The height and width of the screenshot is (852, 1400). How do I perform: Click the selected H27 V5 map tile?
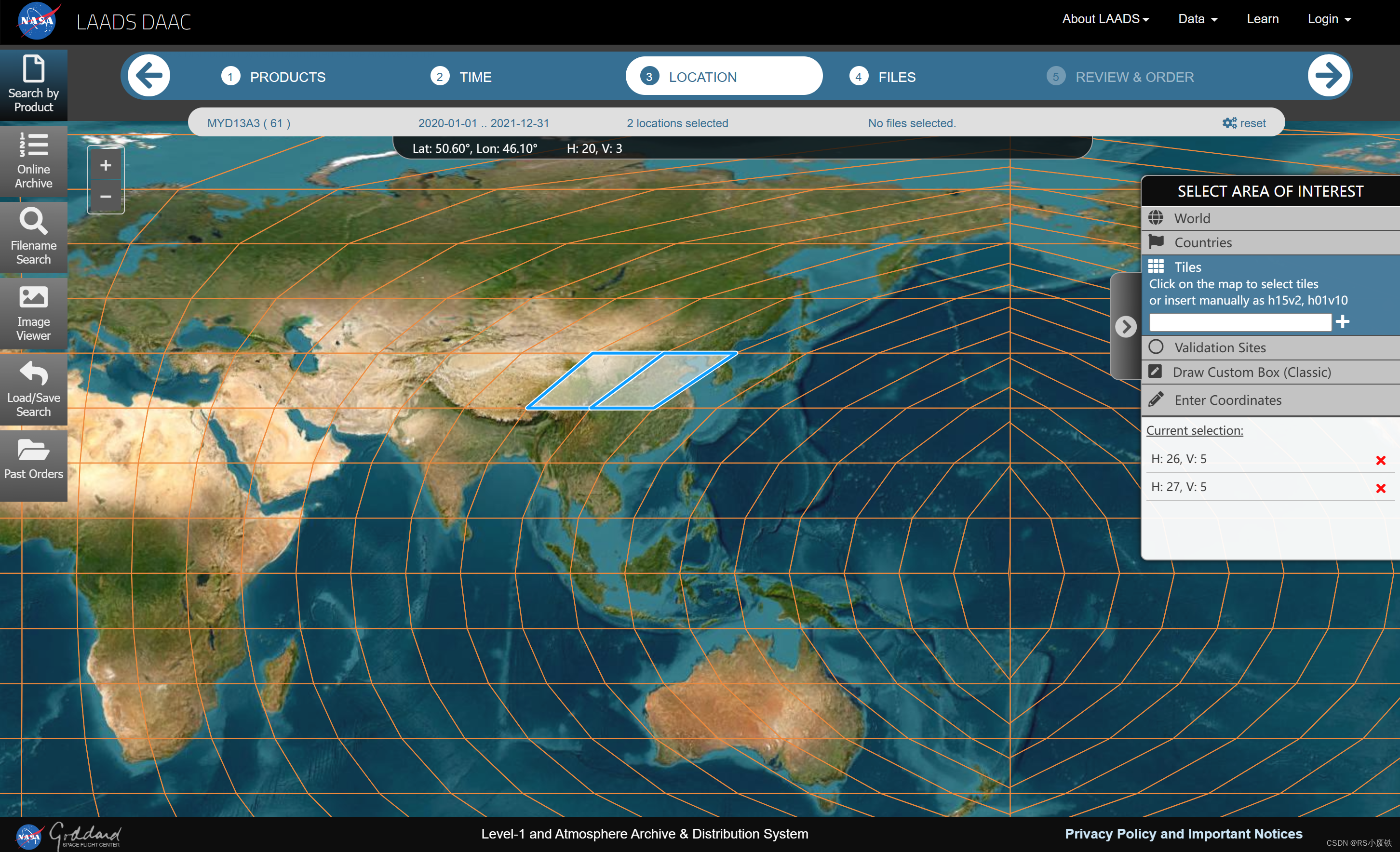point(664,380)
